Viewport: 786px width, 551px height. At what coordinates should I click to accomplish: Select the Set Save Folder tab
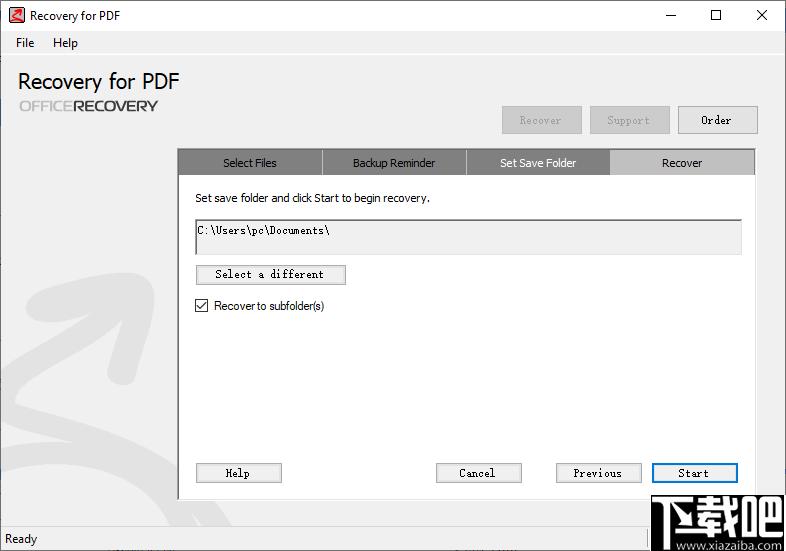(538, 162)
